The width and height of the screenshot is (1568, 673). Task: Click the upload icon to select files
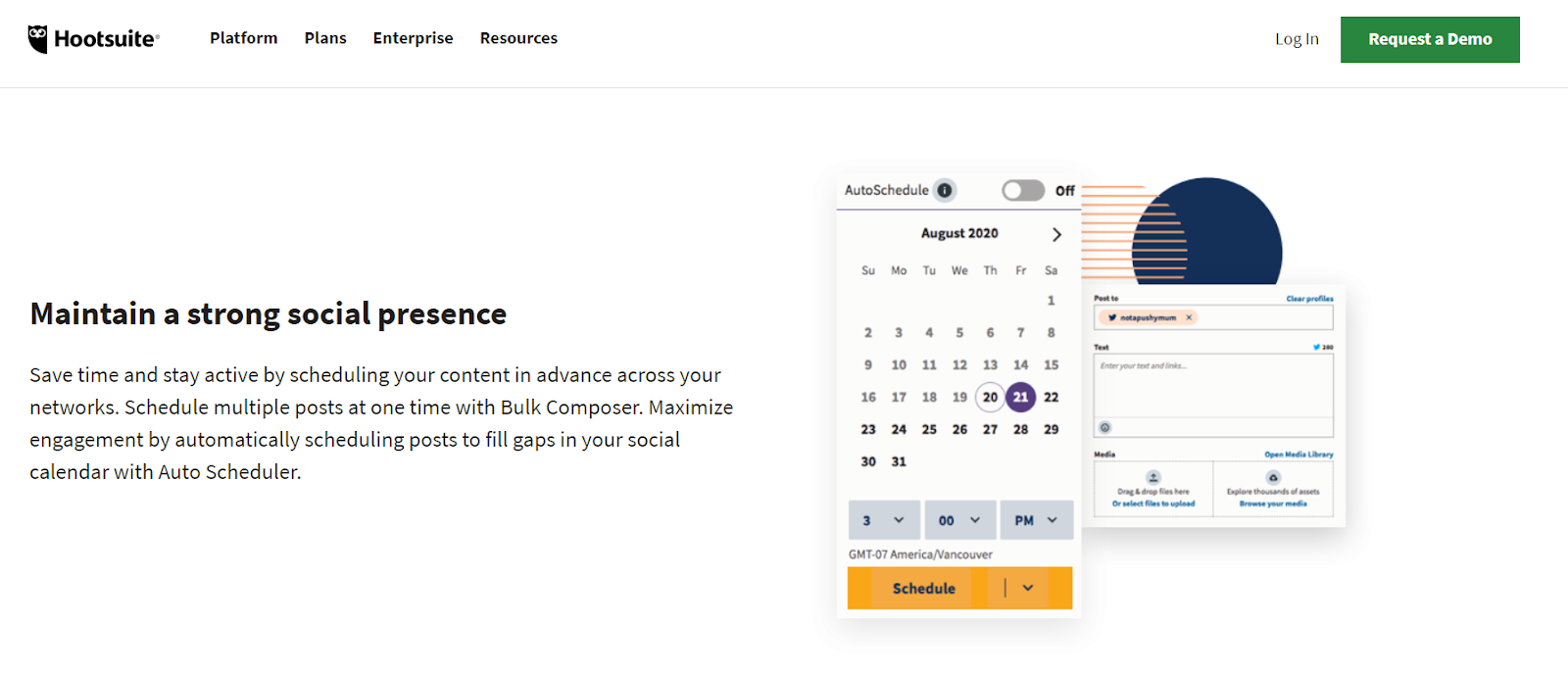(x=1153, y=478)
